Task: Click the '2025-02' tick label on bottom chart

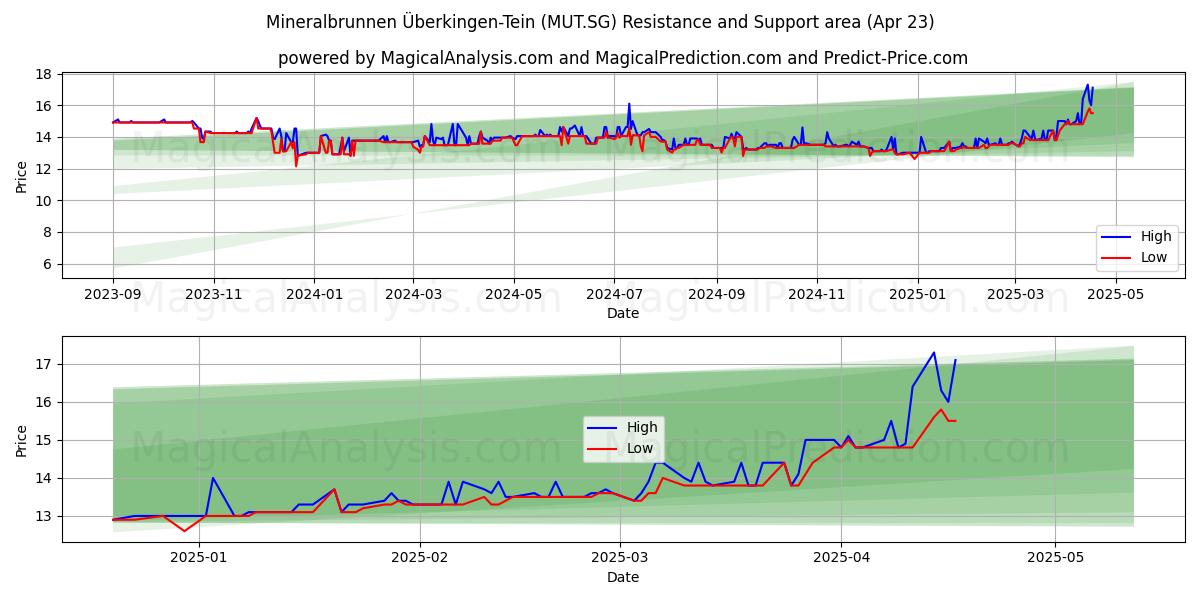Action: point(420,558)
